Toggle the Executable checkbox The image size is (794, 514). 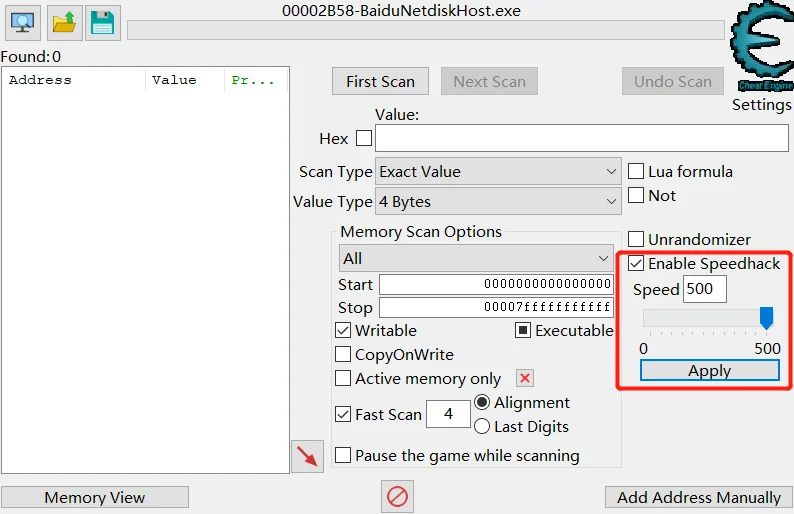(523, 330)
